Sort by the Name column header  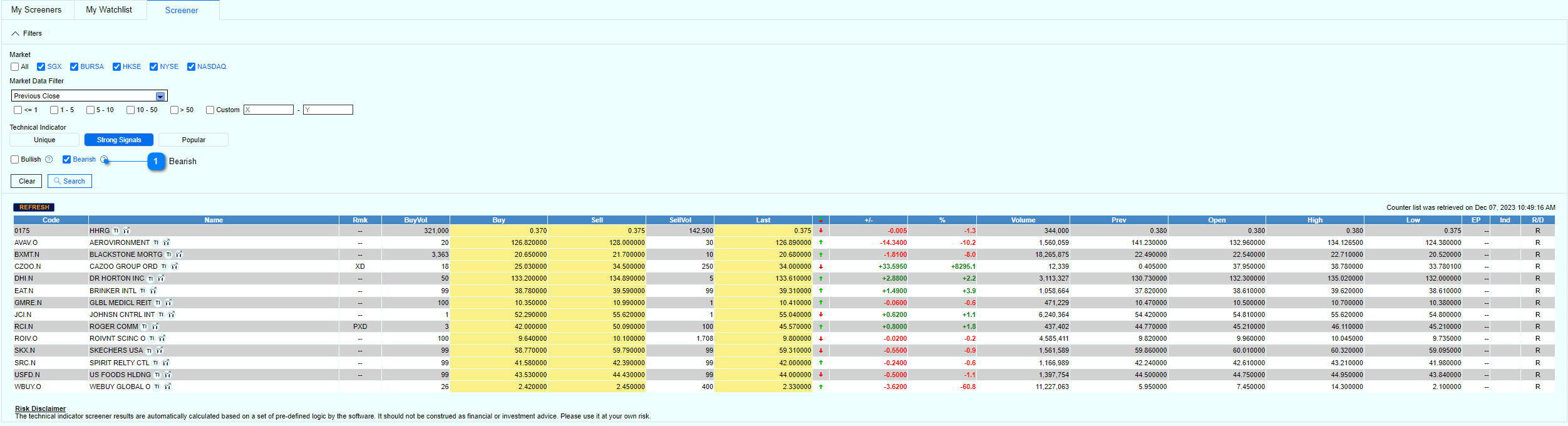(214, 220)
